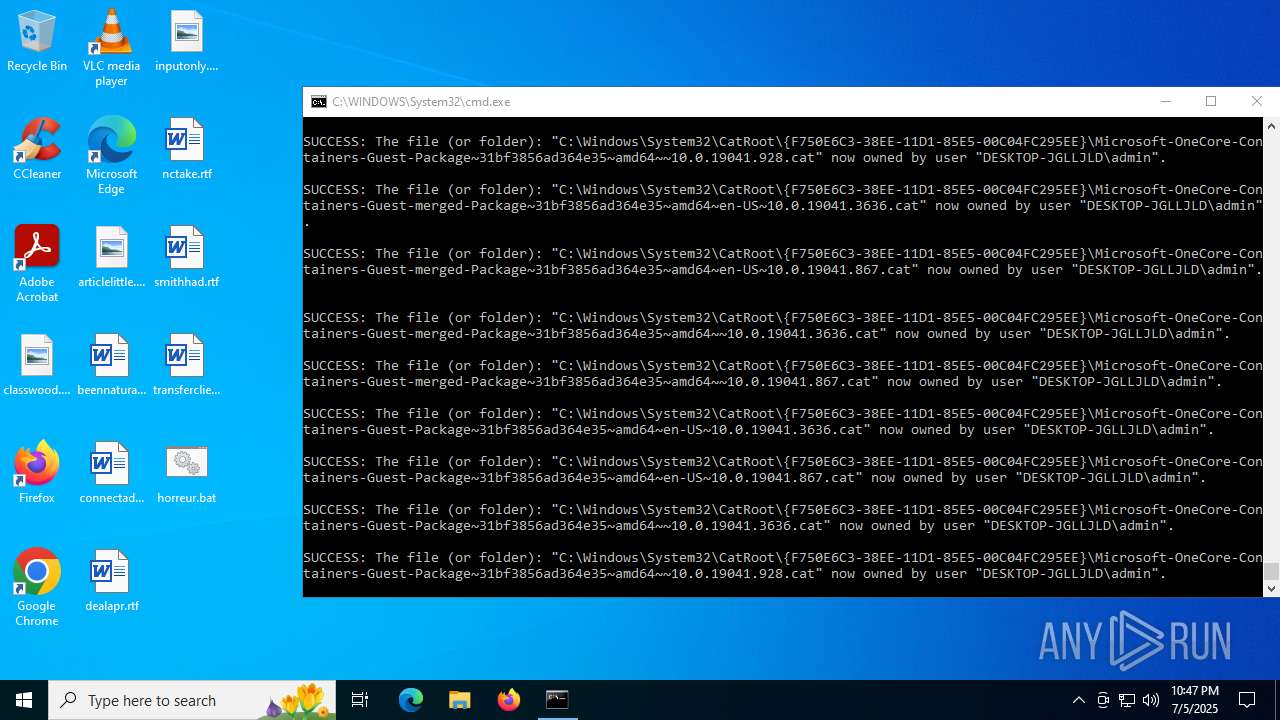The image size is (1280, 720).
Task: Switch to cmd.exe taskbar button
Action: [557, 700]
